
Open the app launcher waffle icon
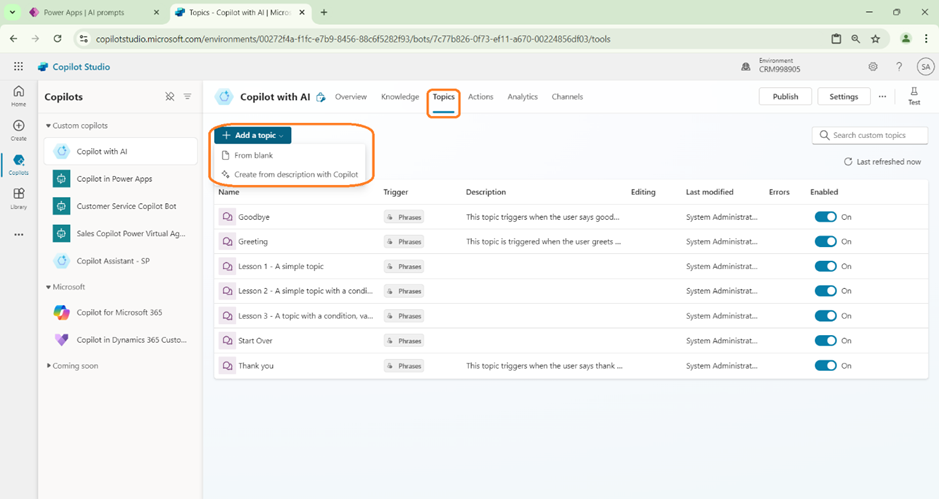(18, 67)
